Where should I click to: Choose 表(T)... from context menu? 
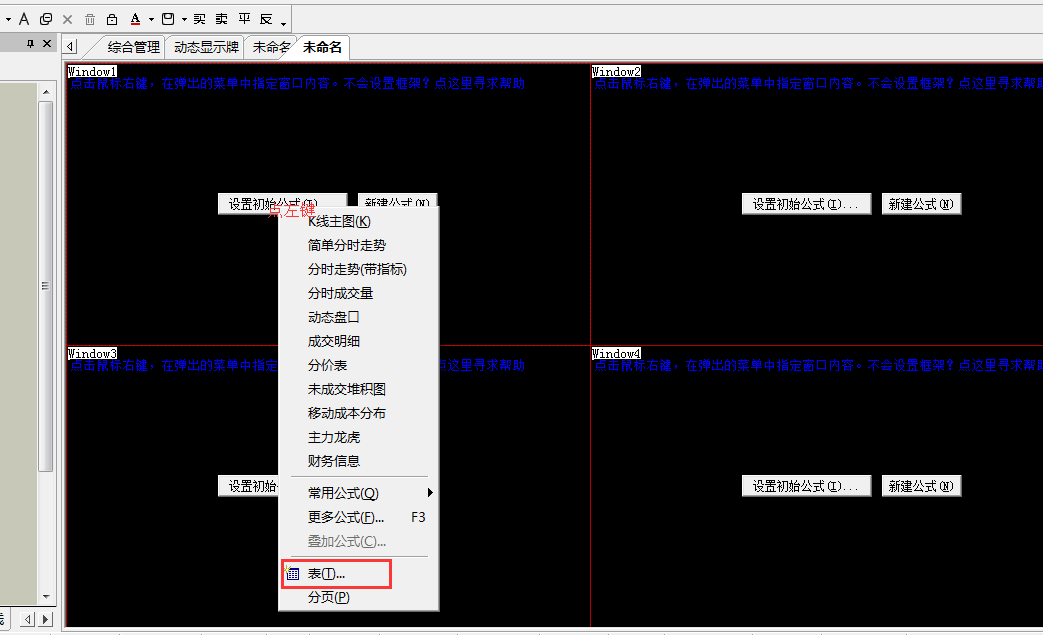click(x=359, y=574)
